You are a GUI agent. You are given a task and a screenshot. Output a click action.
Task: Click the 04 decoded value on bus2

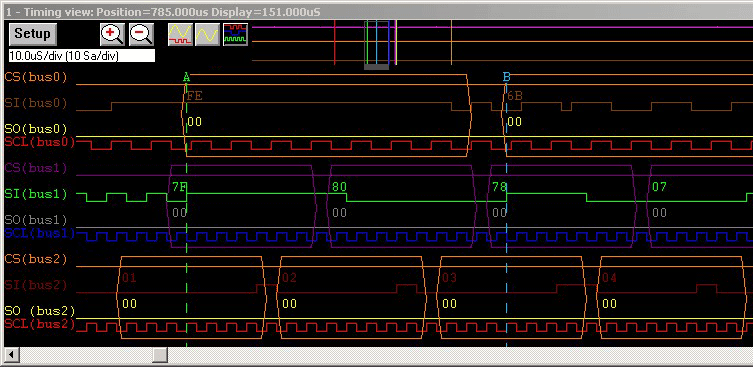tap(609, 278)
